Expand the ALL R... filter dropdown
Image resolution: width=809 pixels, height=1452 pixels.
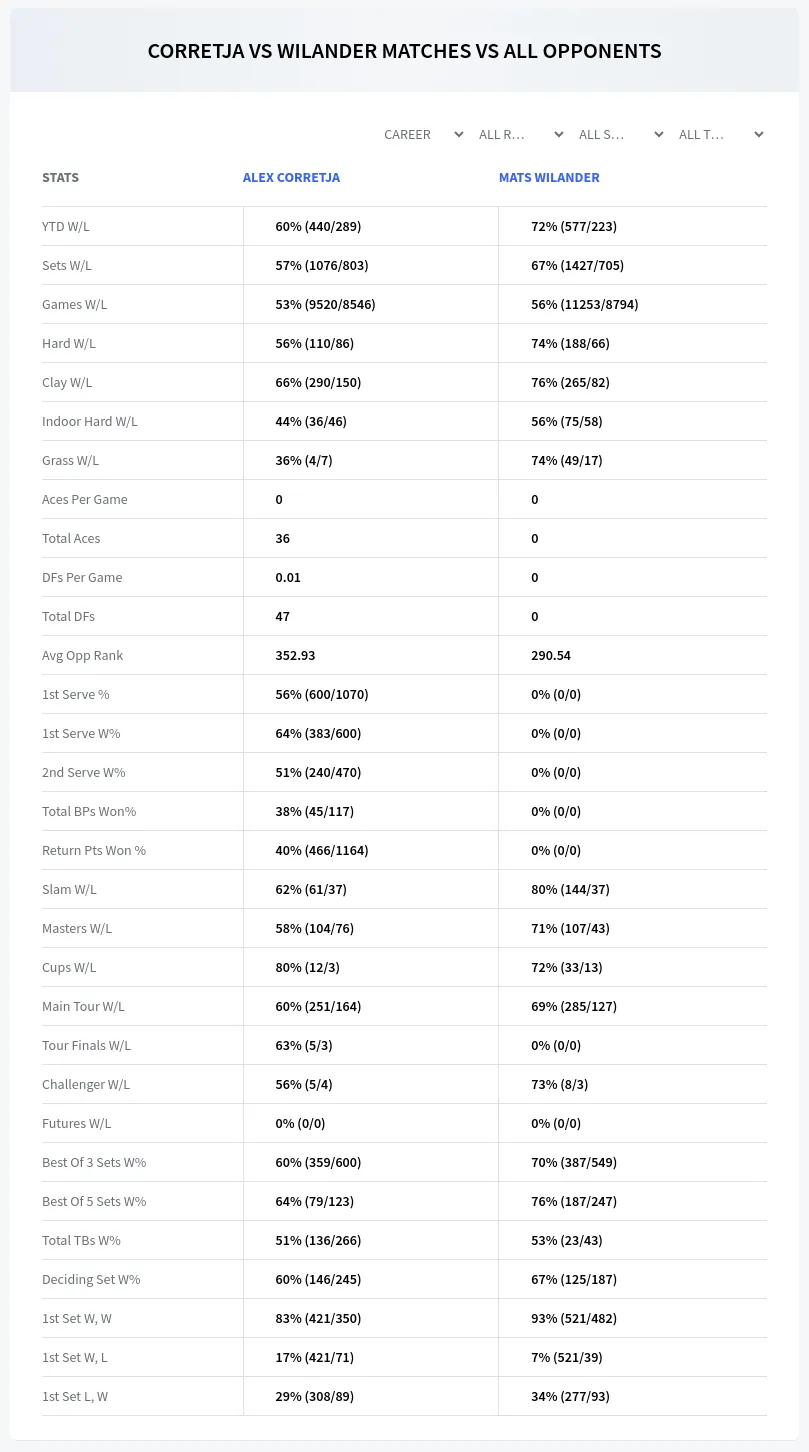[x=519, y=134]
